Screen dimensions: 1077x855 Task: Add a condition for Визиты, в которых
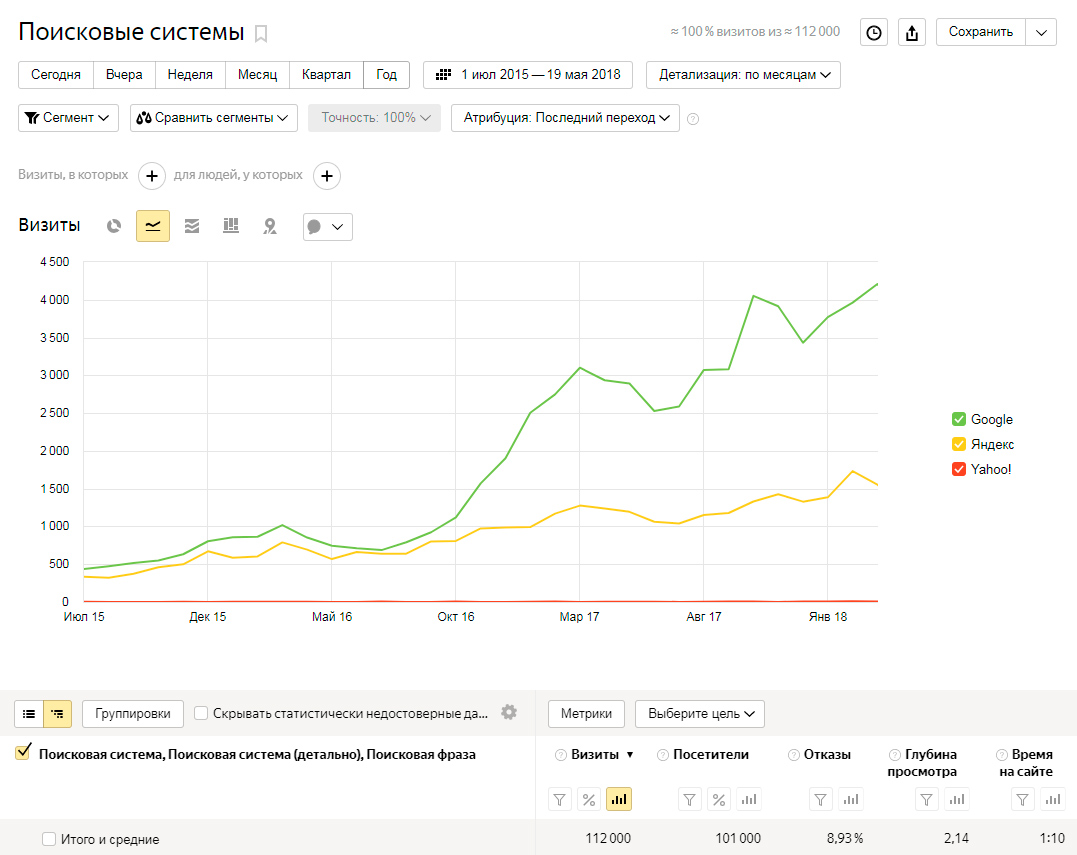(x=152, y=176)
